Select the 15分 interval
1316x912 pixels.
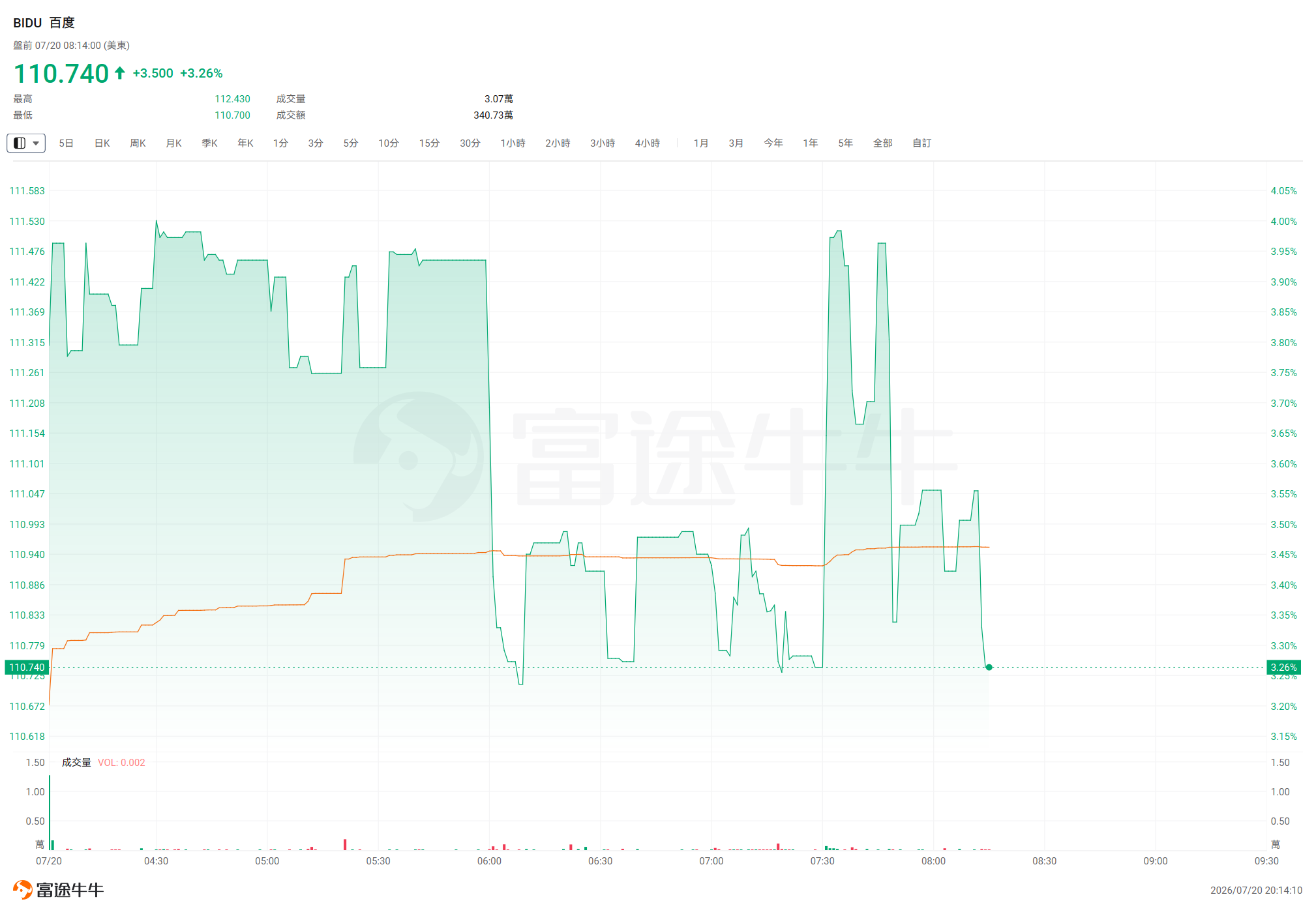[429, 143]
